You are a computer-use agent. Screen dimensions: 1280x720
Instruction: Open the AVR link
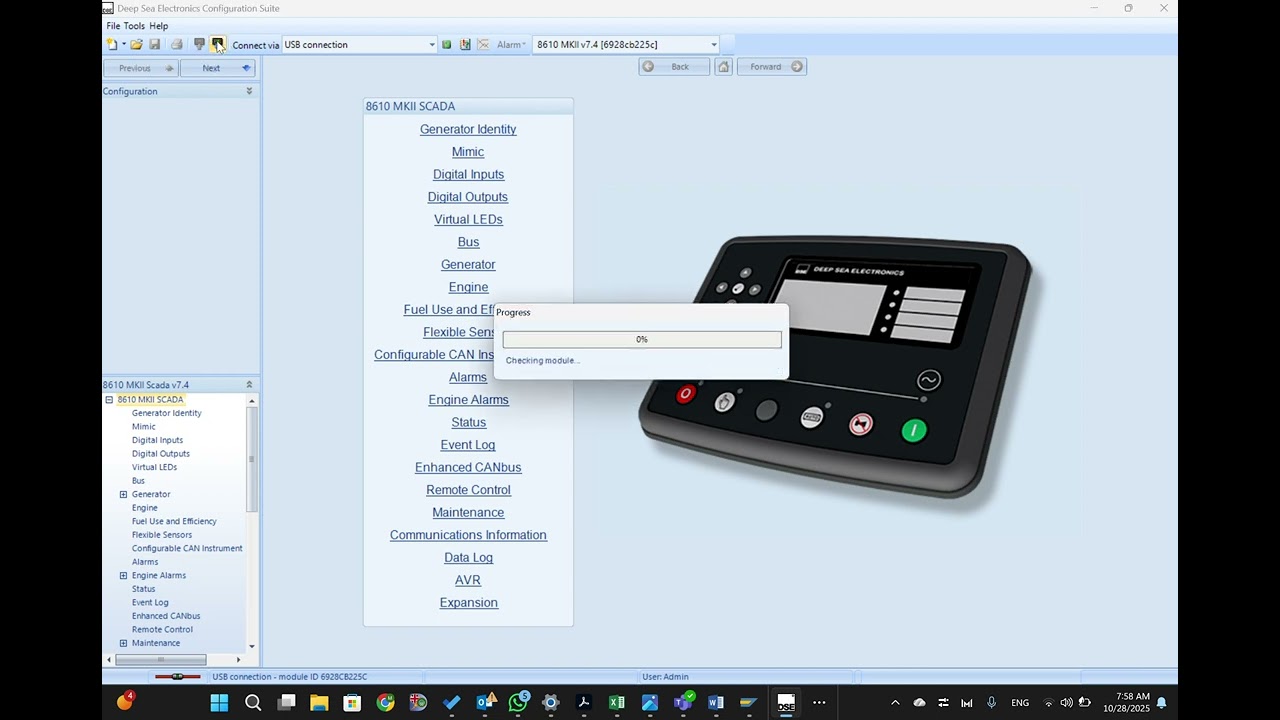(468, 580)
